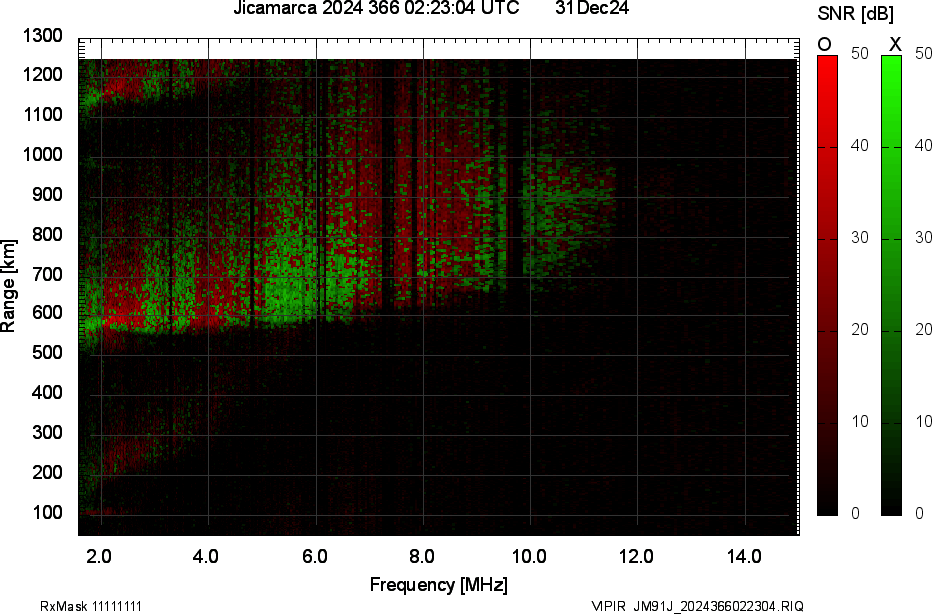Viewport: 932px width, 614px height.
Task: Click the 40 label on the O colorbar
Action: pyautogui.click(x=859, y=145)
